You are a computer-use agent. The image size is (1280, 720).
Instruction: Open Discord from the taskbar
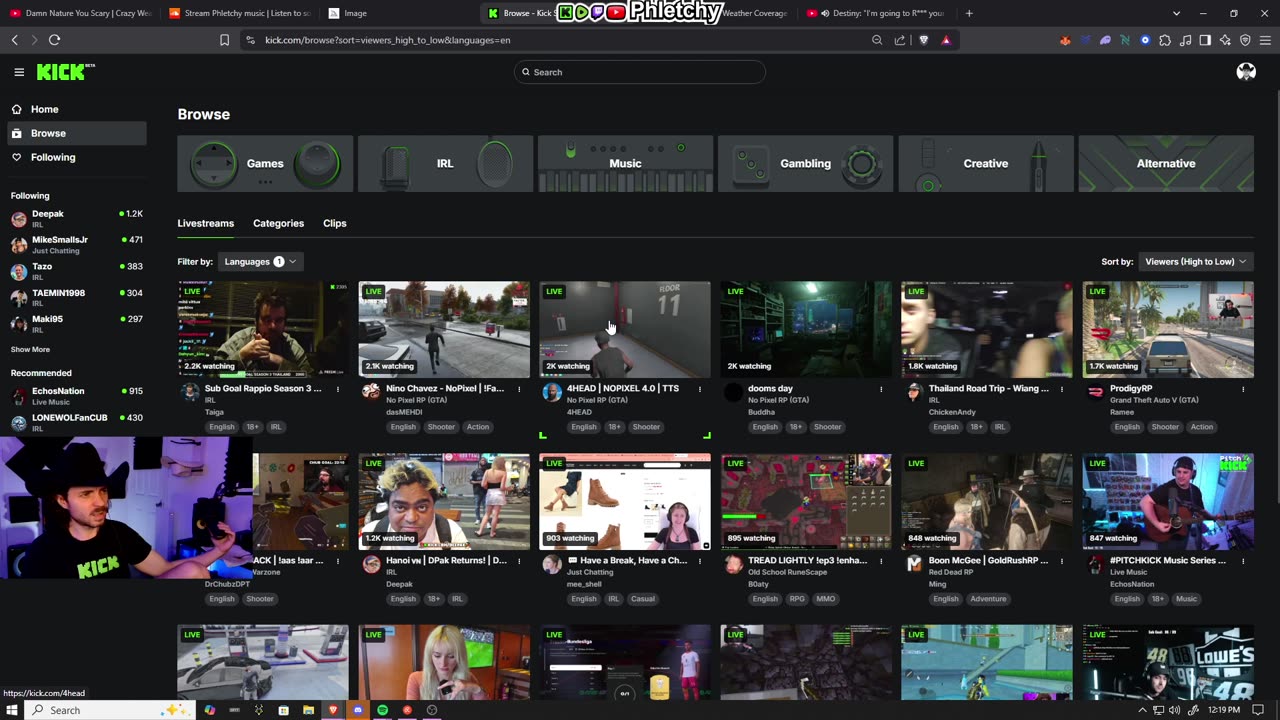[358, 710]
